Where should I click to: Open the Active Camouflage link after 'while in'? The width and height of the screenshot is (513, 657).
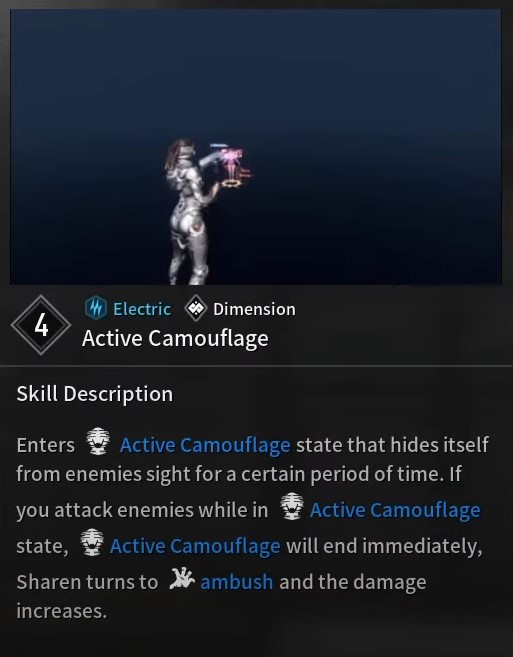[395, 510]
